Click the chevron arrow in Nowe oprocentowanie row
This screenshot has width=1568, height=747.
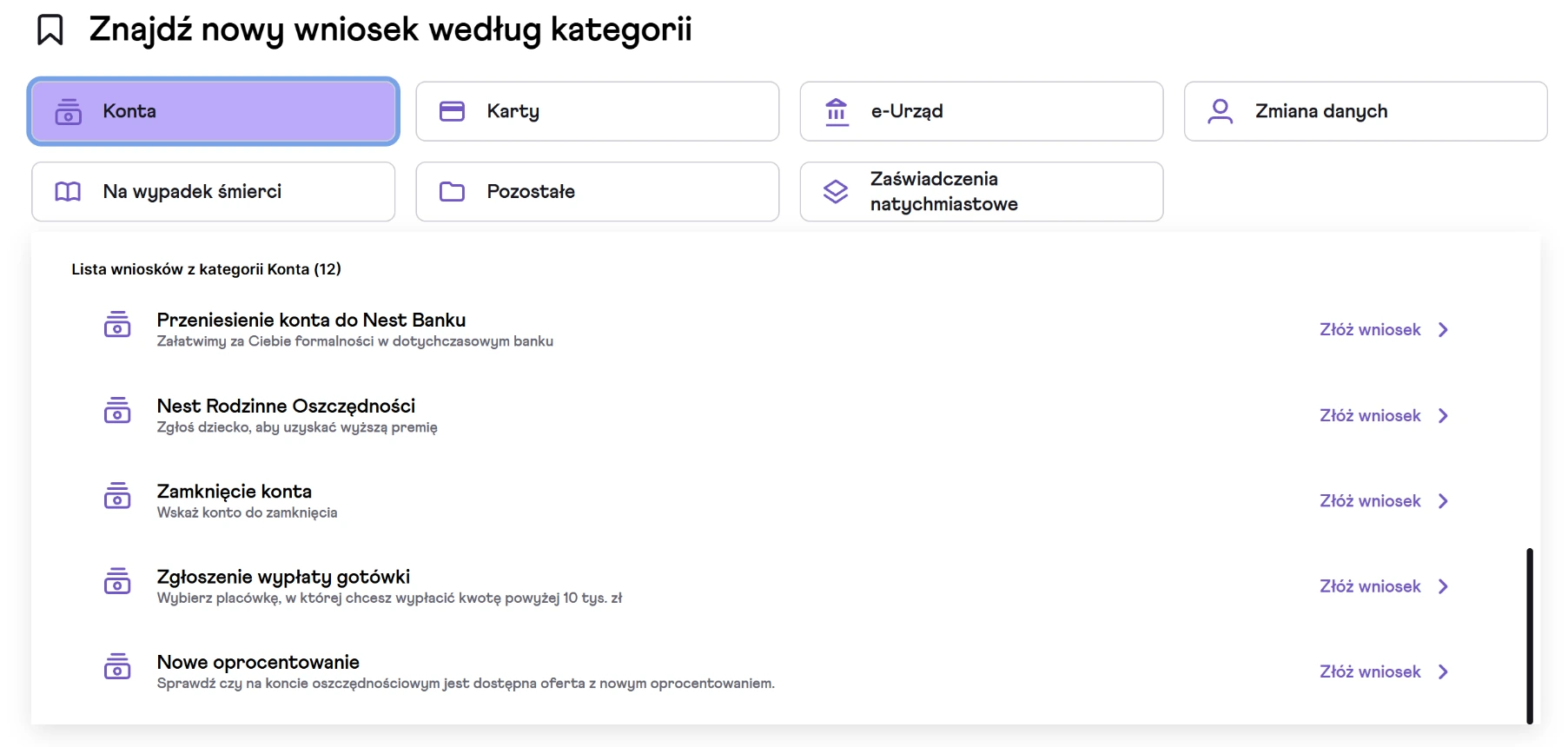pyautogui.click(x=1443, y=672)
